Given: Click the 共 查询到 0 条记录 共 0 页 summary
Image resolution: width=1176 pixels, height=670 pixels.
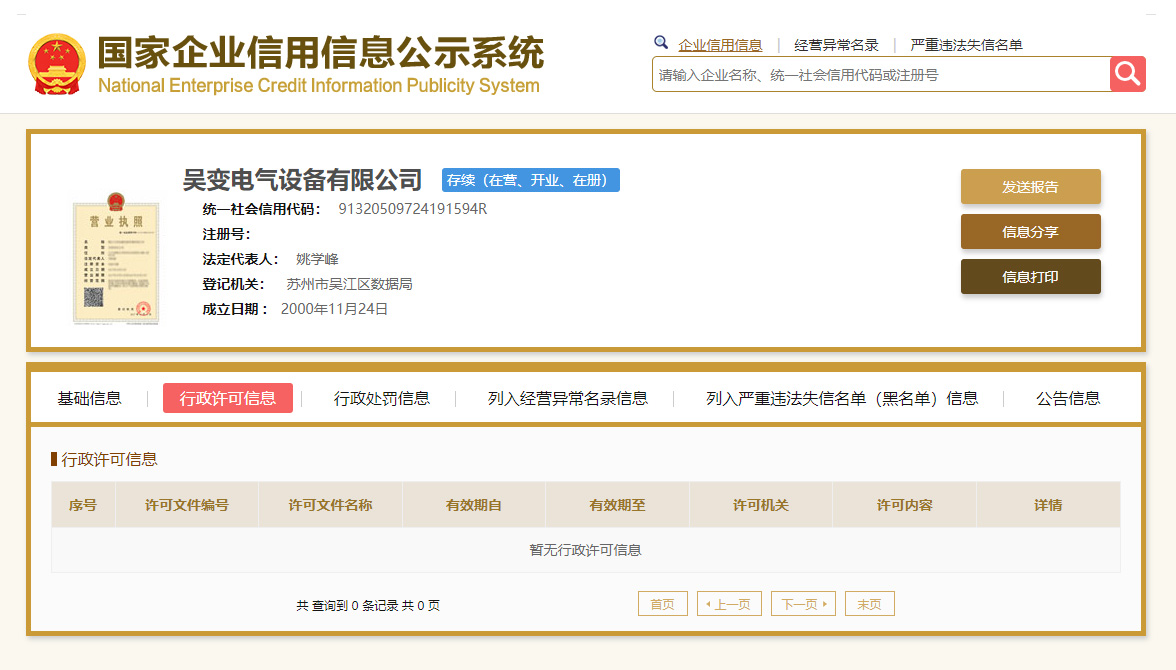Looking at the screenshot, I should pyautogui.click(x=368, y=605).
